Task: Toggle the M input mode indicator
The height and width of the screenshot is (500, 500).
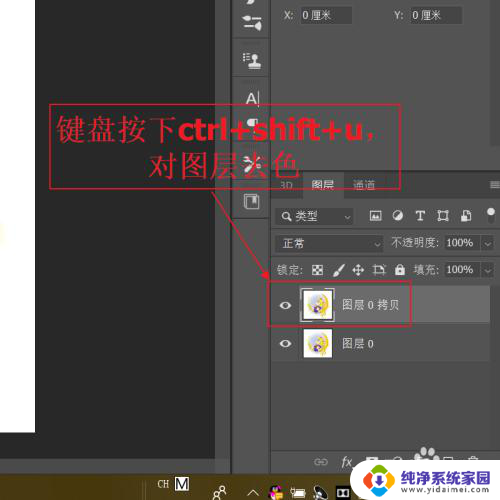Action: (x=182, y=484)
